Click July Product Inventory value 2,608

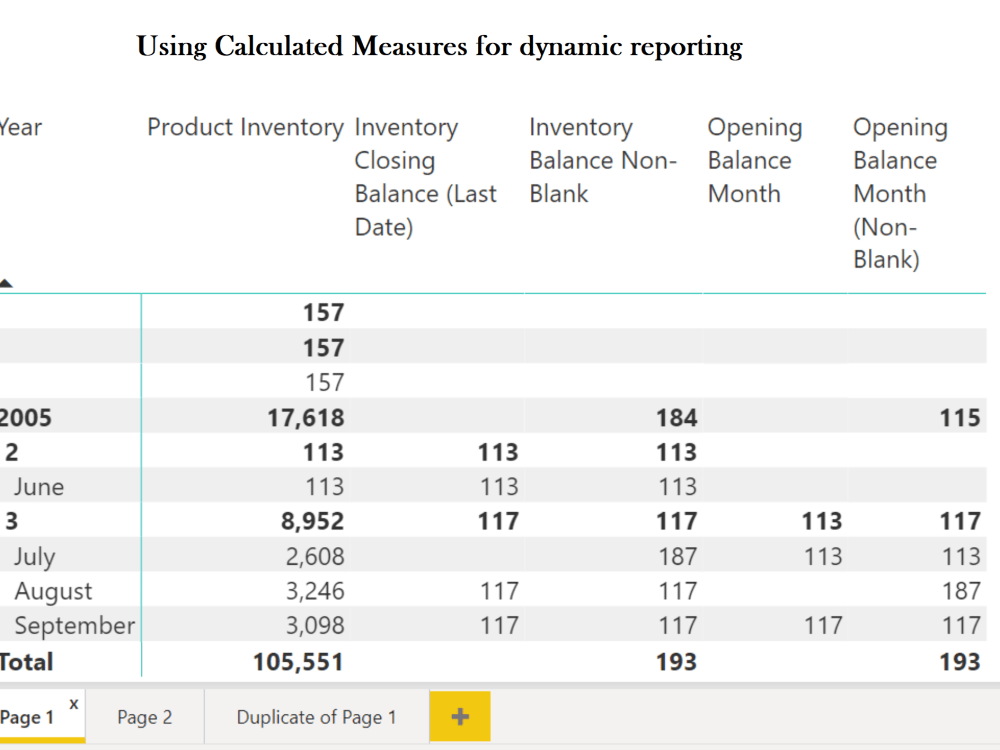[x=314, y=556]
